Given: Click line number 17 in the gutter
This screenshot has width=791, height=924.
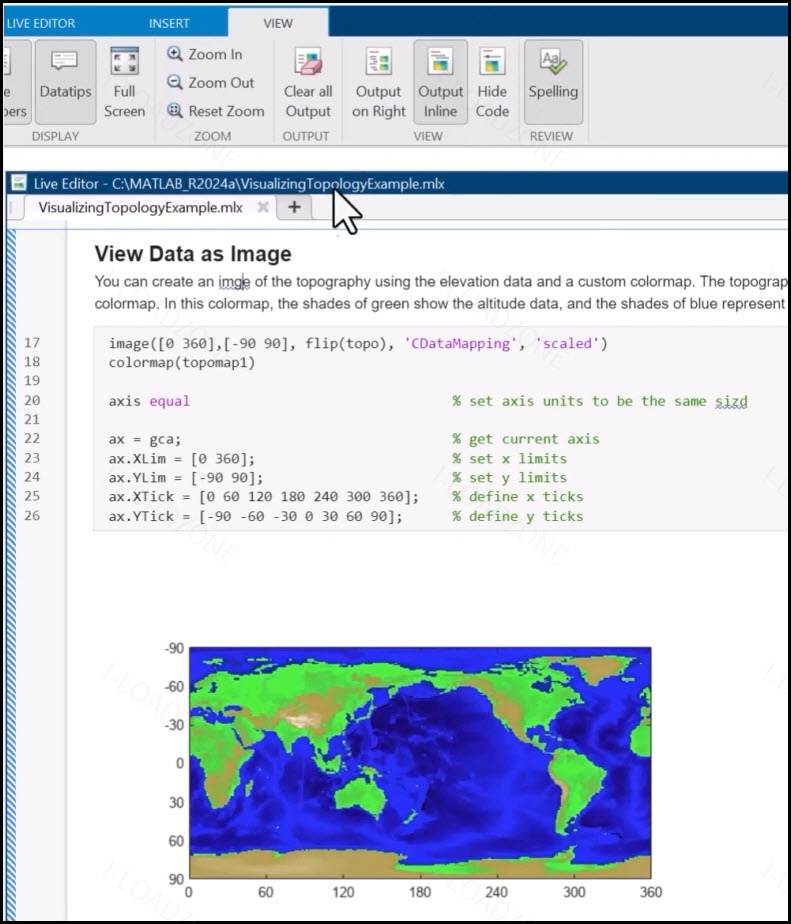Looking at the screenshot, I should click(x=32, y=343).
